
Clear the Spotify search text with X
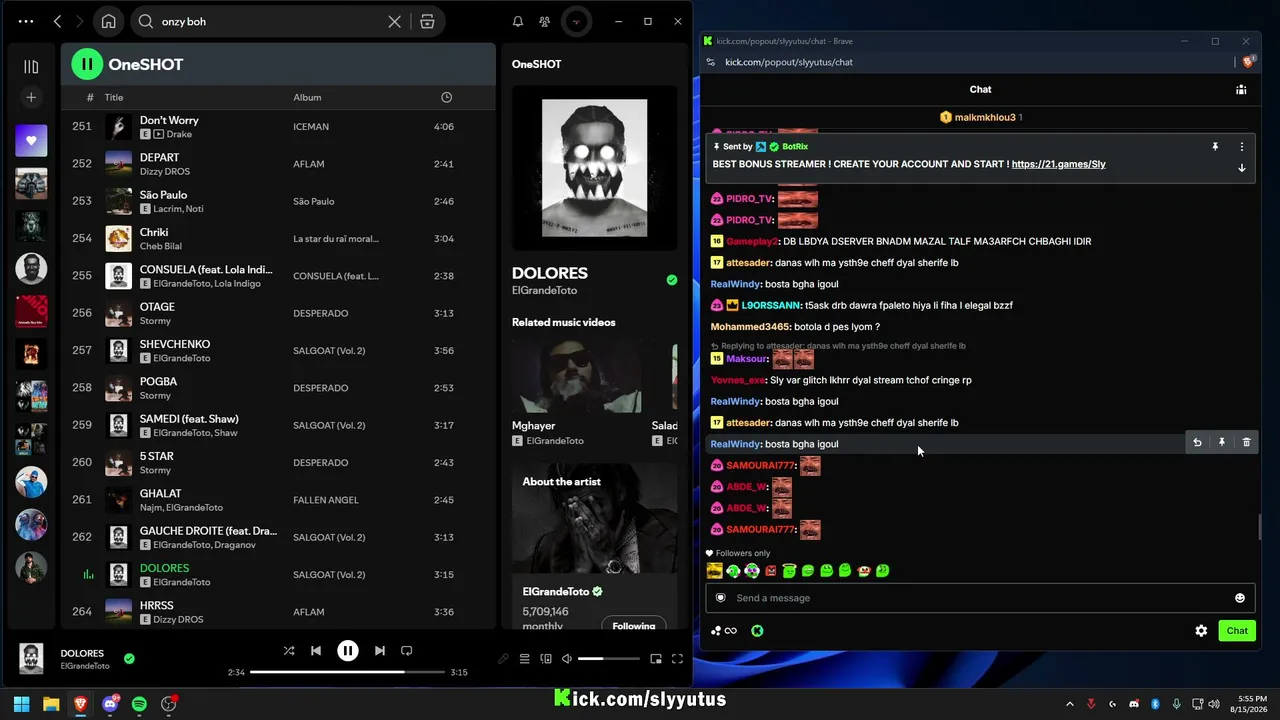(395, 21)
